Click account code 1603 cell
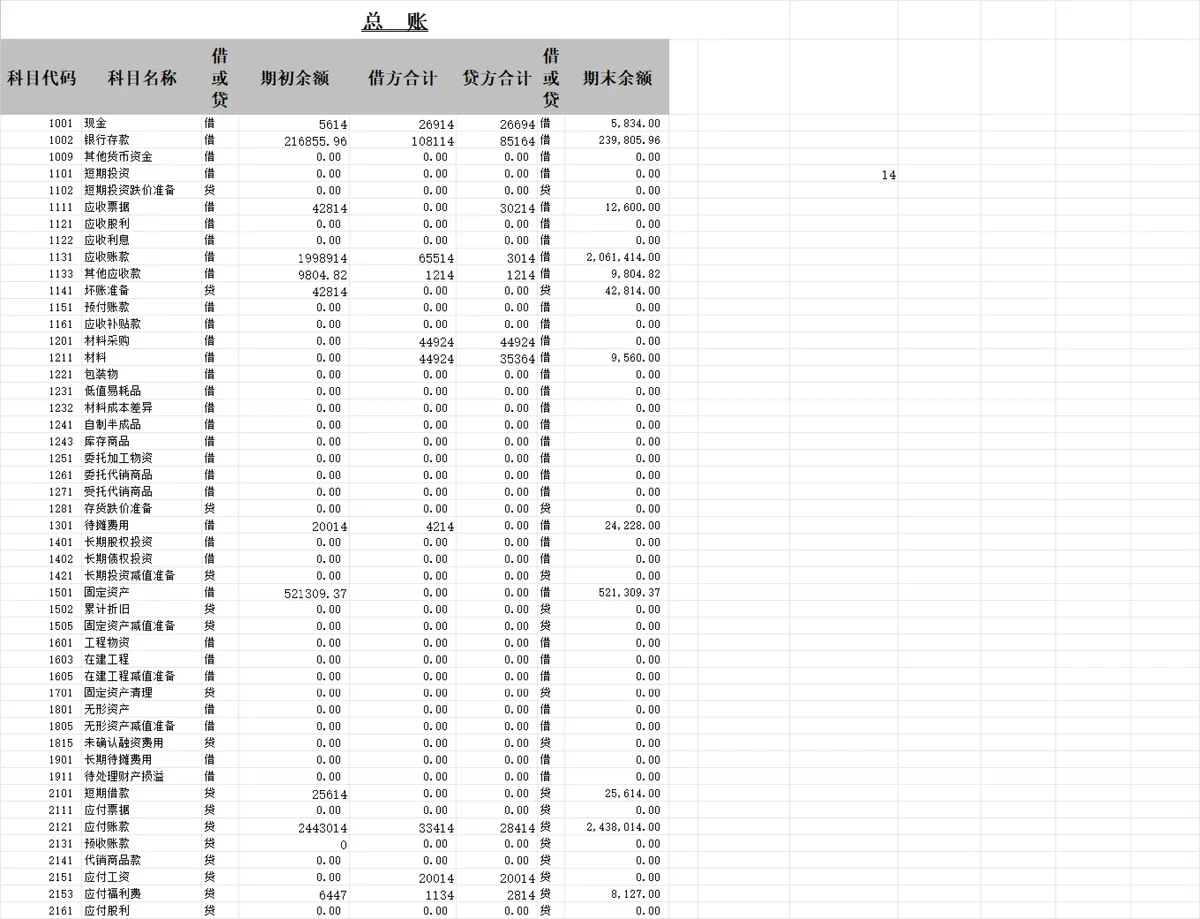 pos(61,659)
